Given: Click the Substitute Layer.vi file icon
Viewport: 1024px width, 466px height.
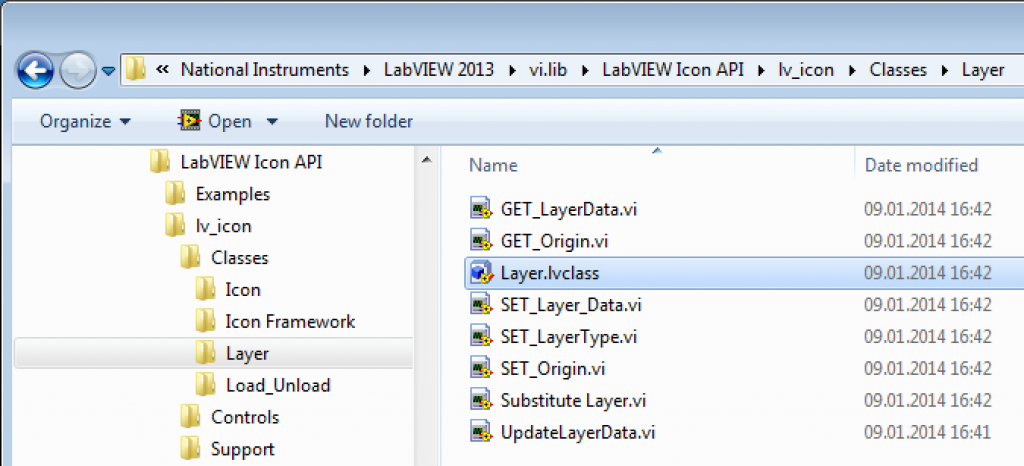Looking at the screenshot, I should [481, 400].
